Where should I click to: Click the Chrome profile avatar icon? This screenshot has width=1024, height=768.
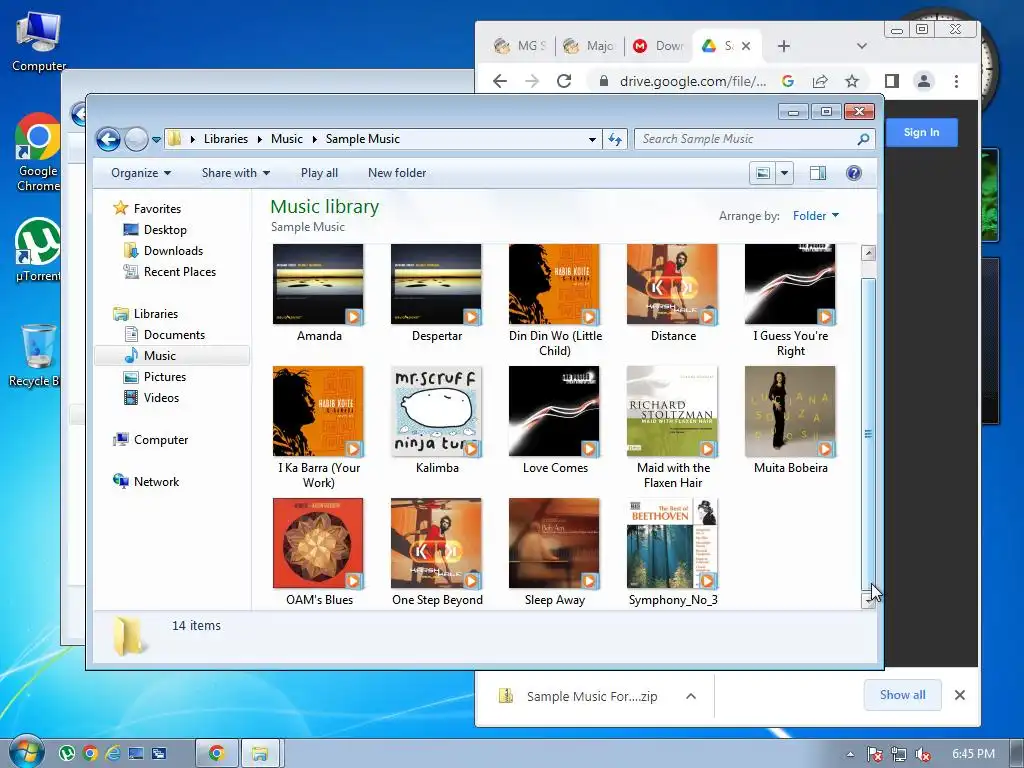(923, 81)
